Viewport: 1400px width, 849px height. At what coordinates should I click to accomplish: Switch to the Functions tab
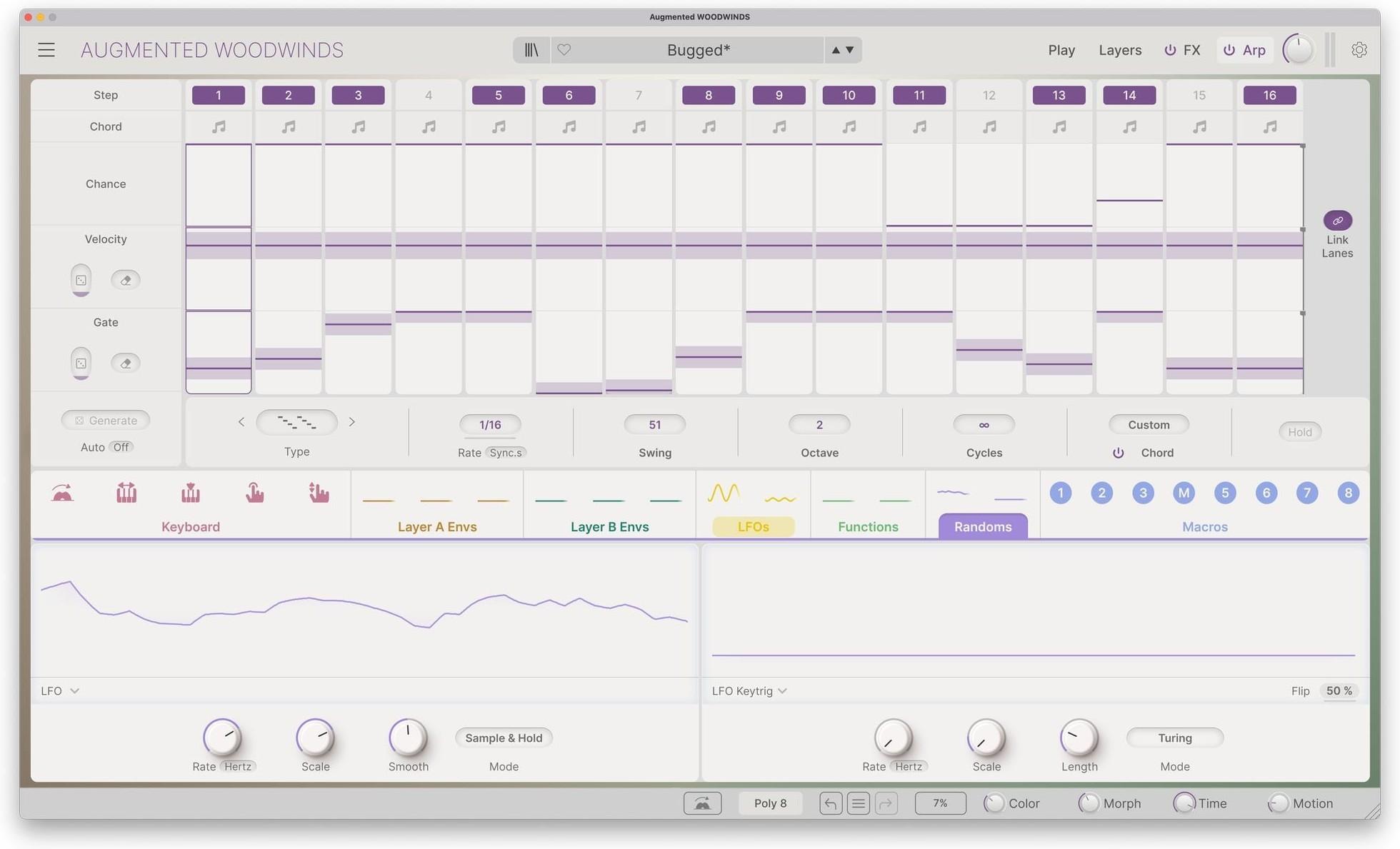pos(868,526)
